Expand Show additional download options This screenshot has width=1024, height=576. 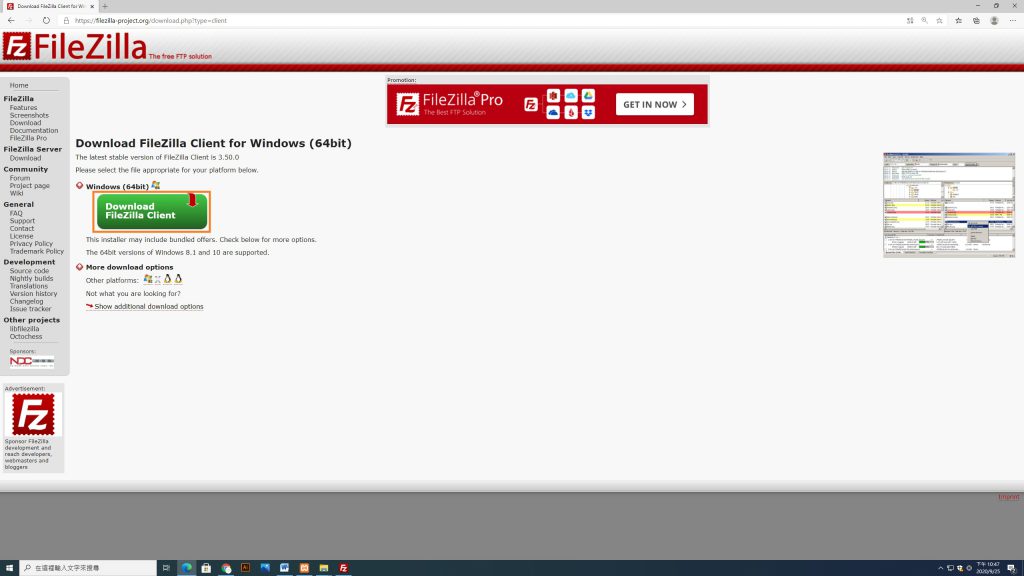pos(149,306)
